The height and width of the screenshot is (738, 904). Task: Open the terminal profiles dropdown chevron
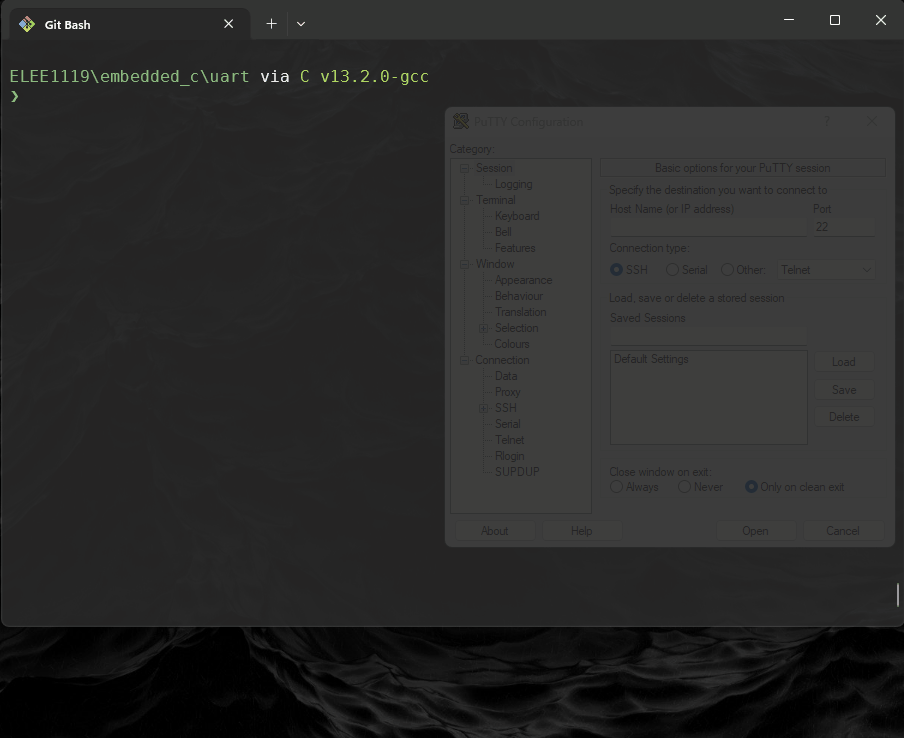click(x=301, y=24)
